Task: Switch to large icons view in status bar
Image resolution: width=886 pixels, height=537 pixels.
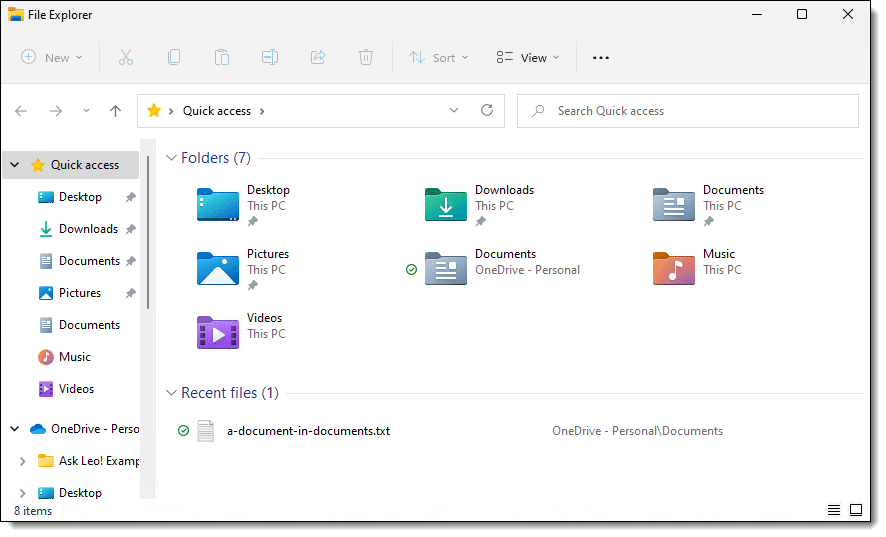Action: (856, 510)
